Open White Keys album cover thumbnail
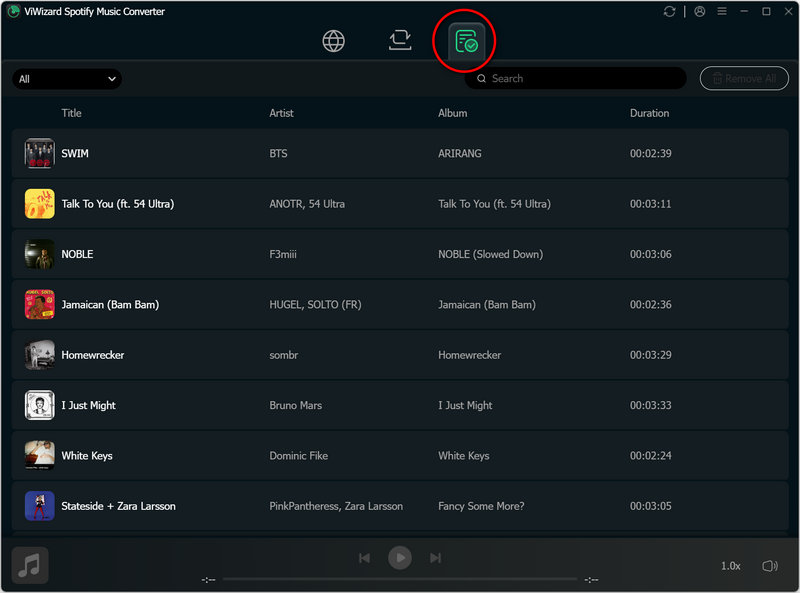The height and width of the screenshot is (593, 800). (39, 456)
